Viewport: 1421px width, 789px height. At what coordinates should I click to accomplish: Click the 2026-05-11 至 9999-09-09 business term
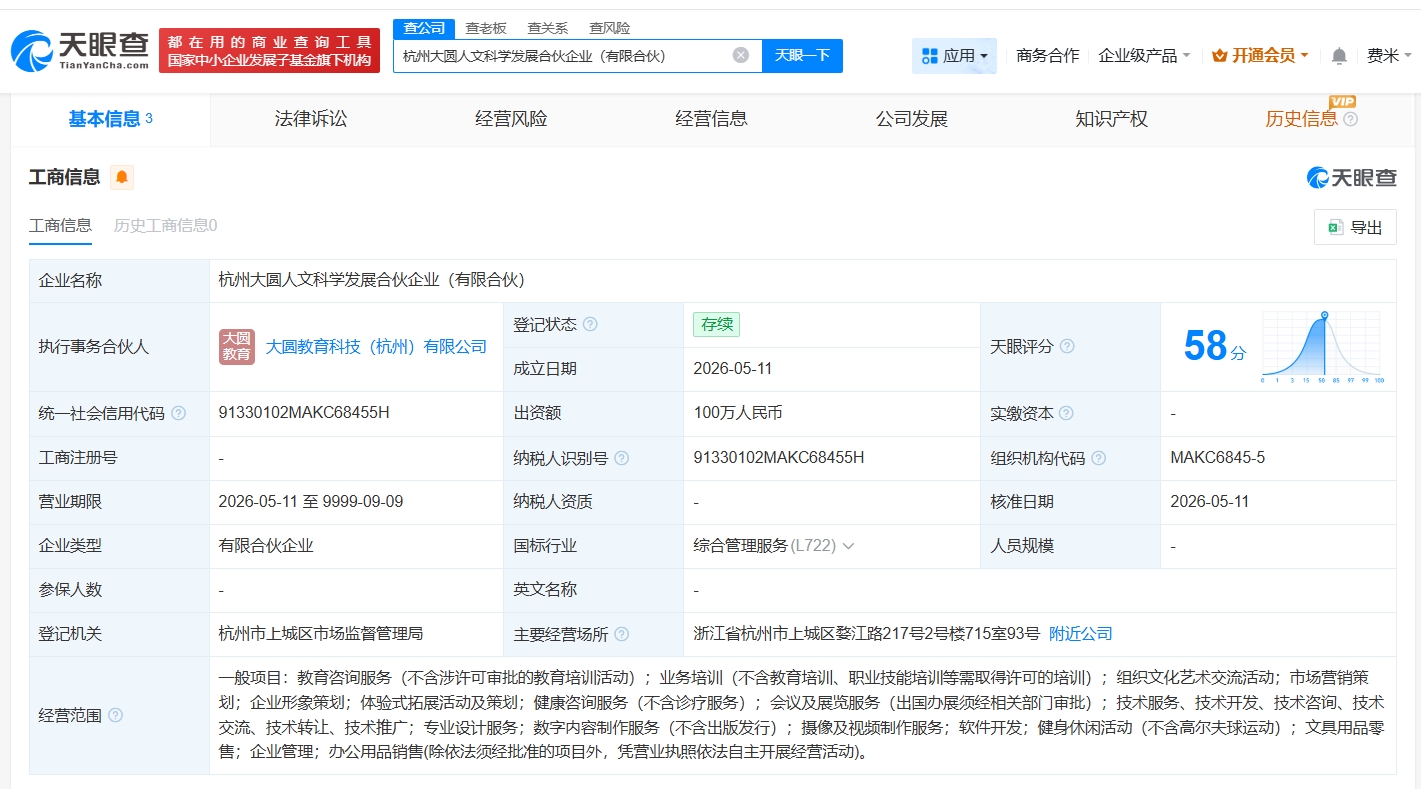click(x=311, y=502)
